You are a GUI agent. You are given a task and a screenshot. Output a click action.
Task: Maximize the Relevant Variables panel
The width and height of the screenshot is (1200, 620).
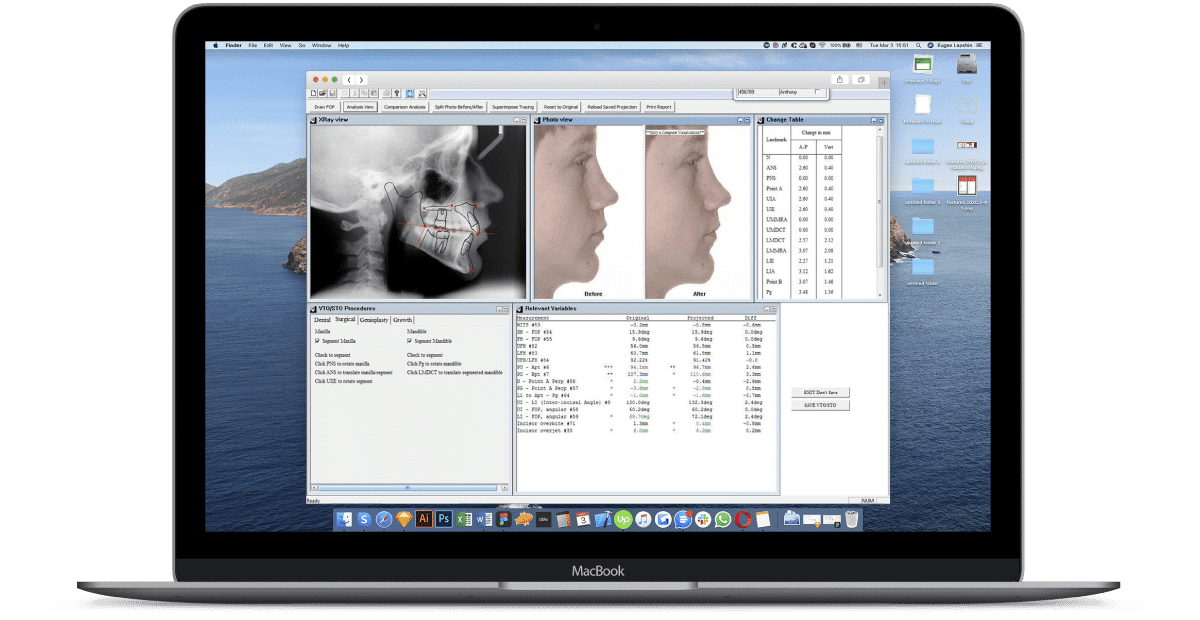tap(774, 308)
